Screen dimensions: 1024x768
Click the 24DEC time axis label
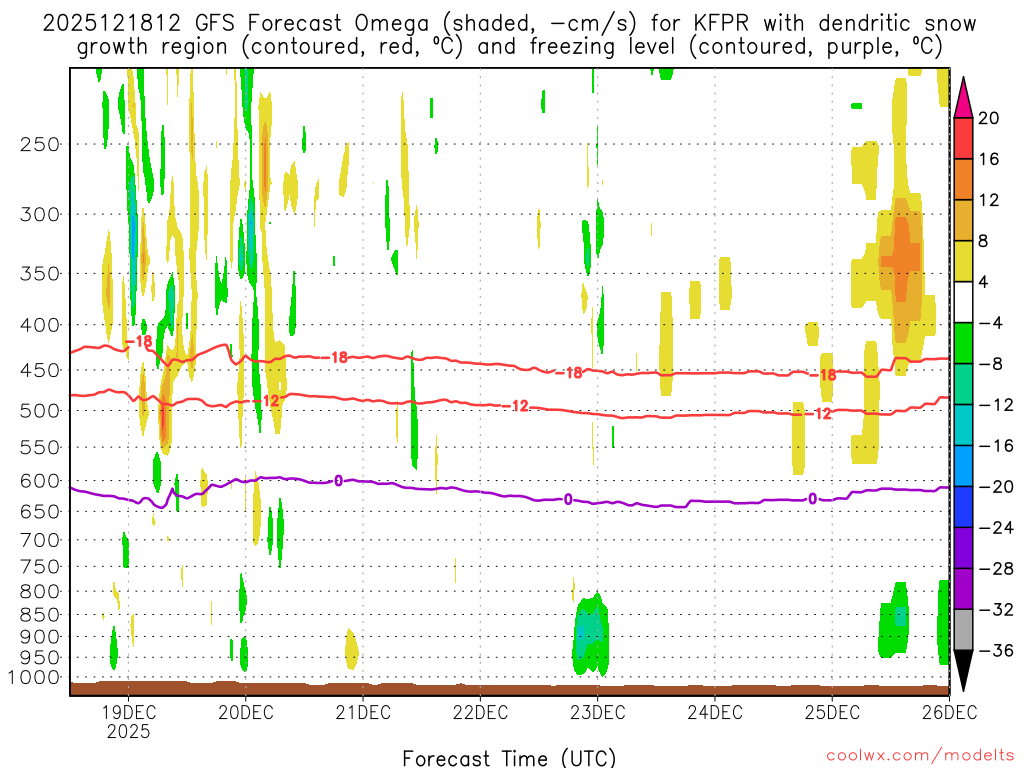tap(714, 712)
